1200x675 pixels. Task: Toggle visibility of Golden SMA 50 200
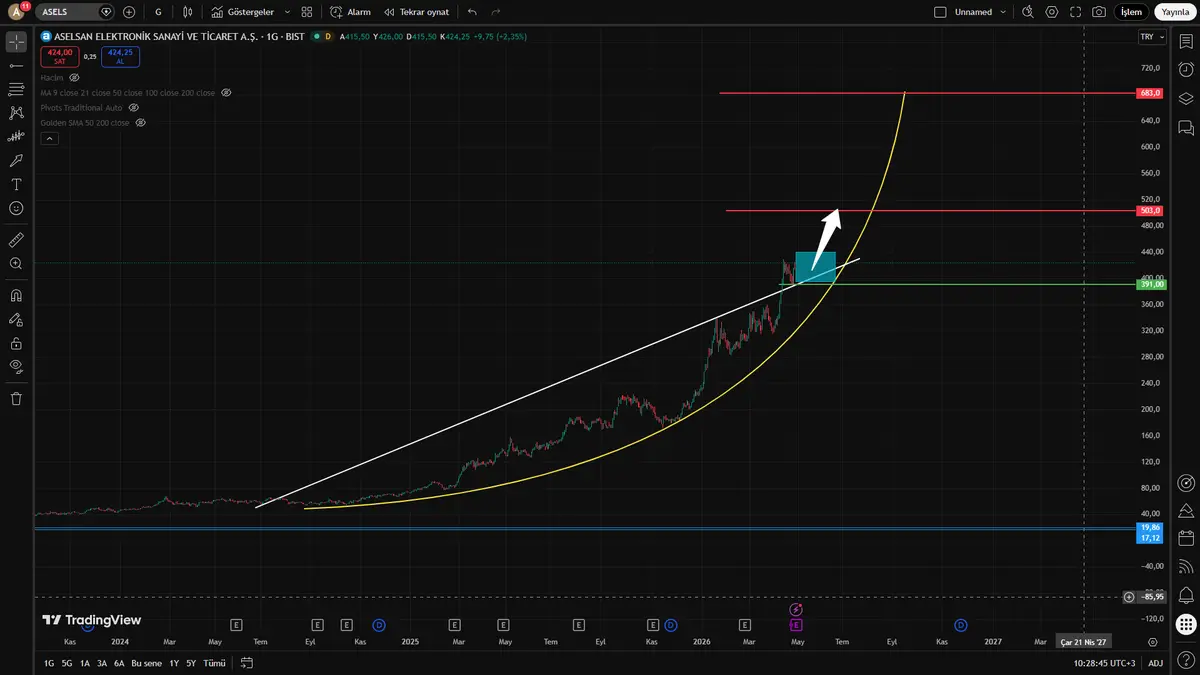coord(140,122)
